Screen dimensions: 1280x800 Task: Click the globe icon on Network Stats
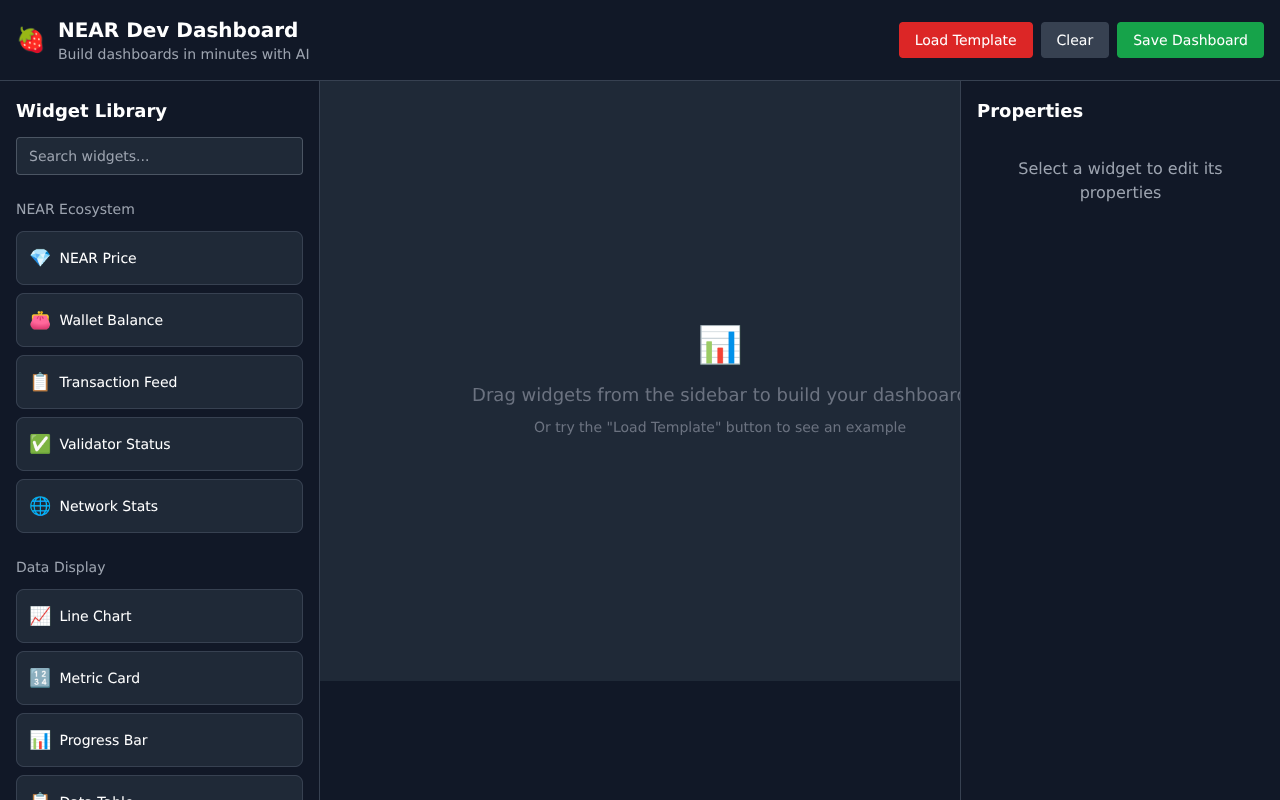coord(39,506)
